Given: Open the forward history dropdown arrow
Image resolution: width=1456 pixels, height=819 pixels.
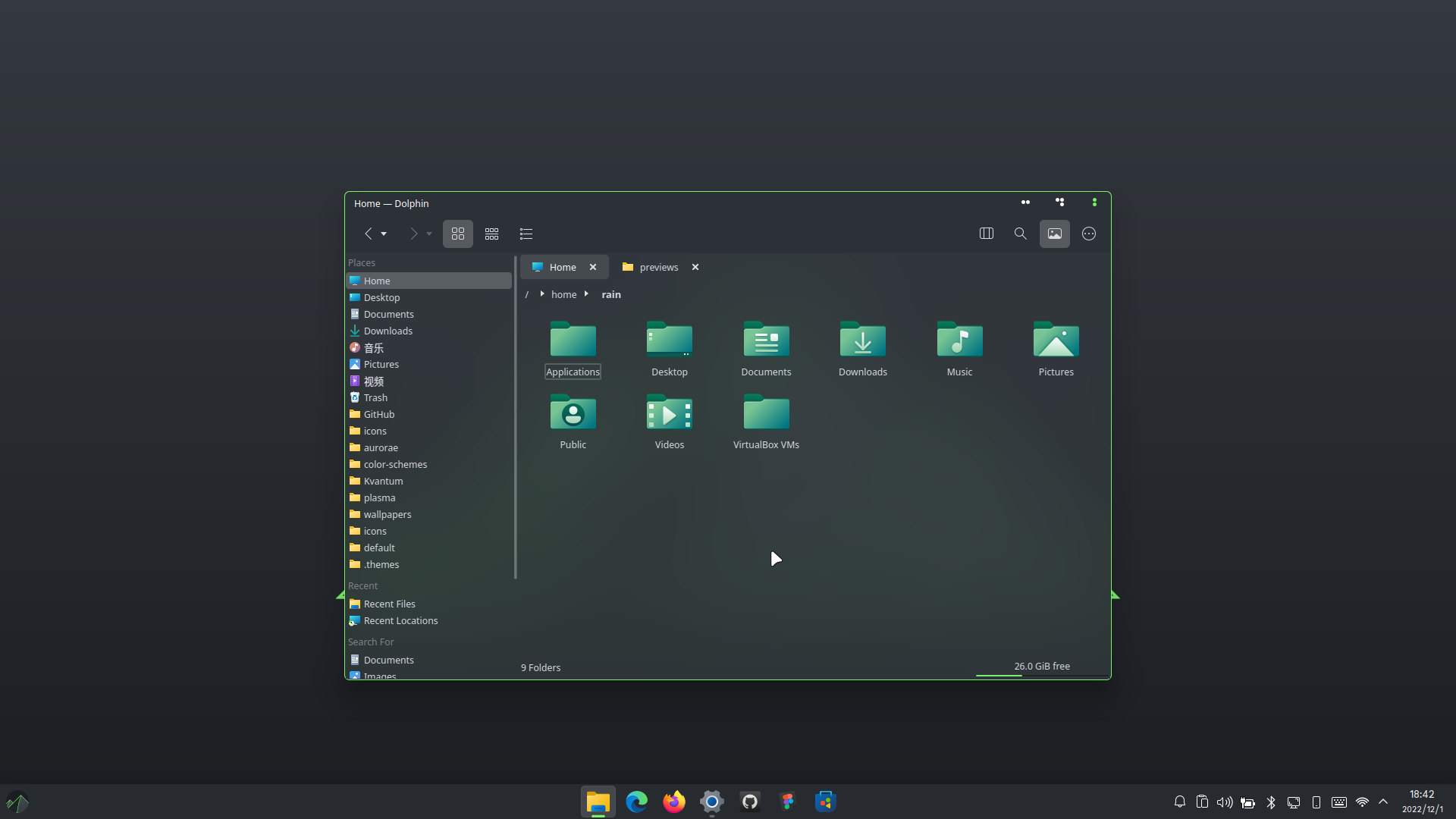Looking at the screenshot, I should coord(429,234).
